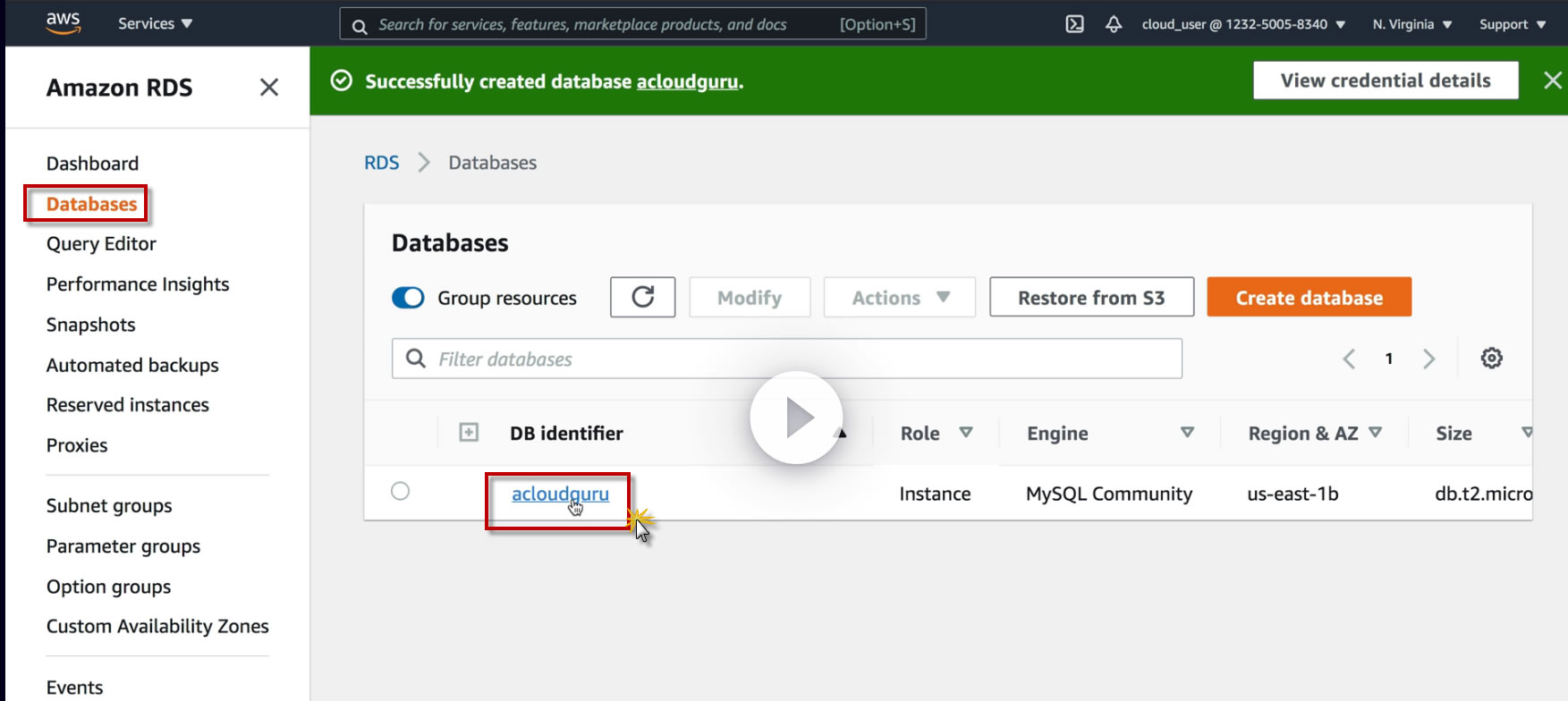This screenshot has width=1568, height=701.
Task: Expand the N. Virginia region dropdown
Action: click(x=1411, y=24)
